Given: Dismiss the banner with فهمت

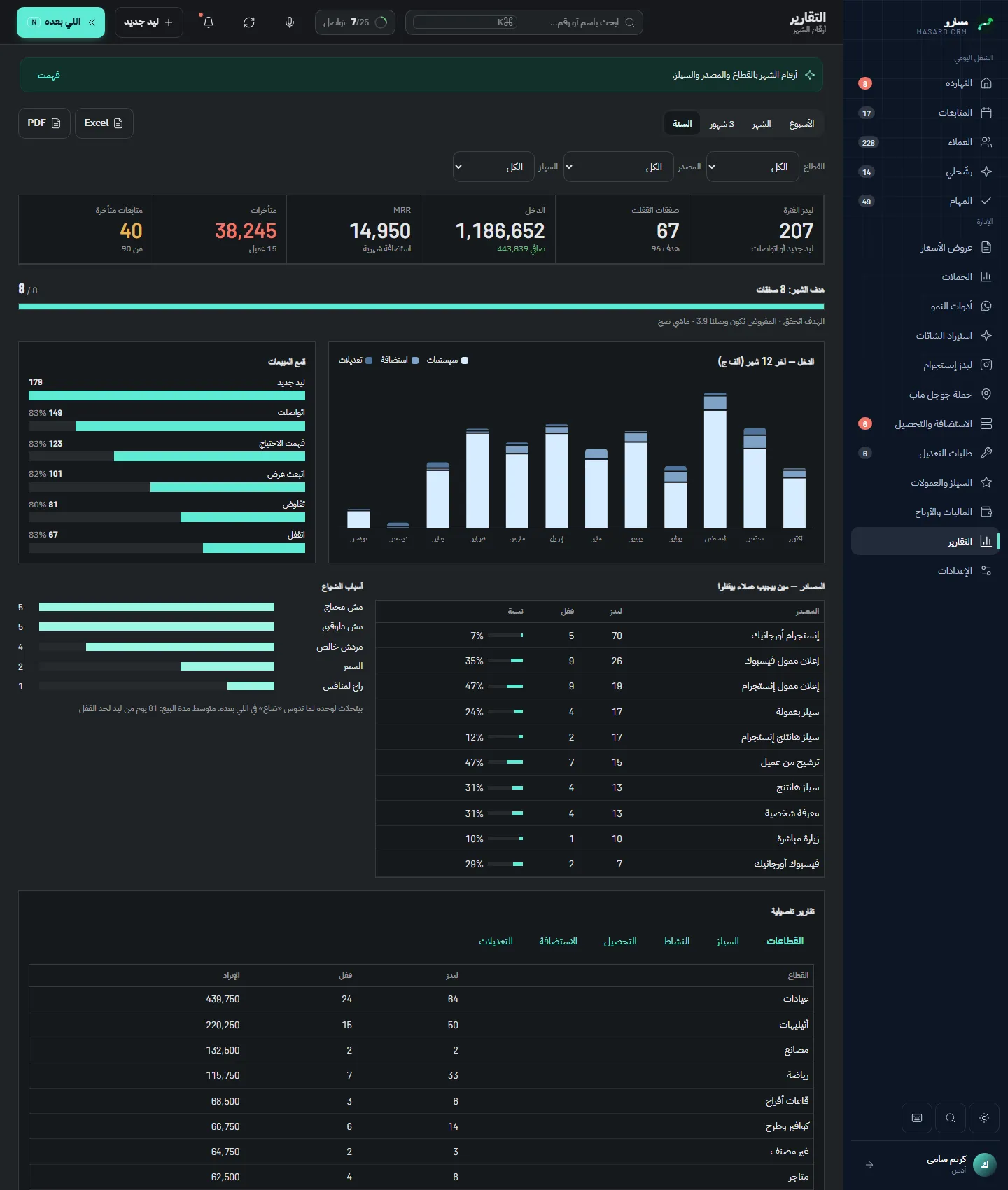Looking at the screenshot, I should pyautogui.click(x=49, y=76).
